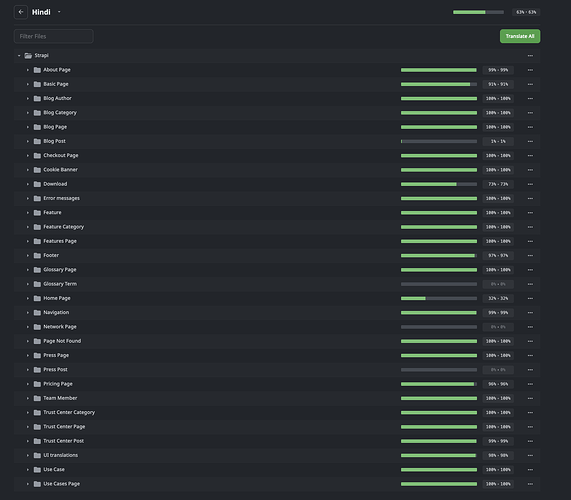Open more options for About Page

530,70
